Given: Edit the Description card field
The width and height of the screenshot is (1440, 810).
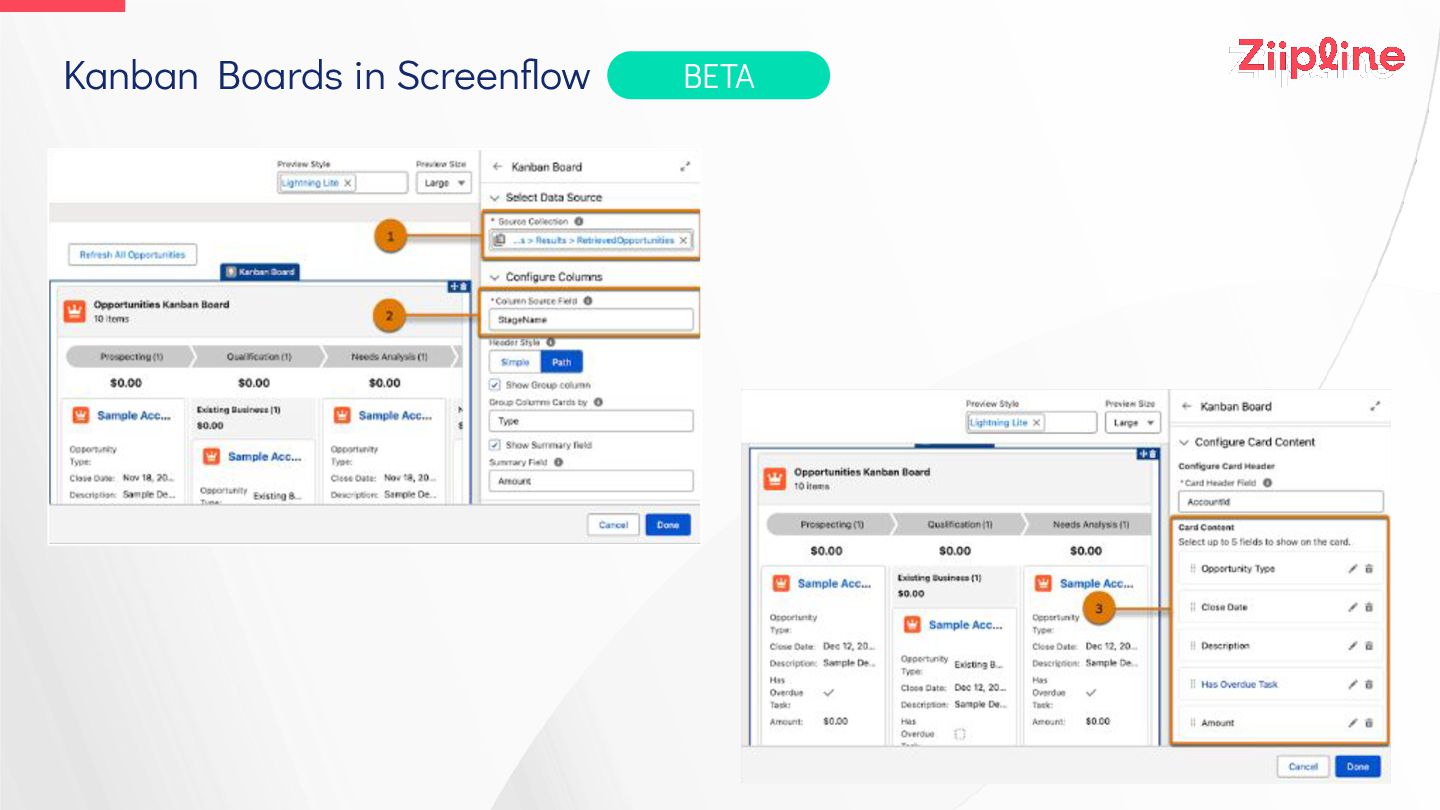Looking at the screenshot, I should pyautogui.click(x=1353, y=646).
